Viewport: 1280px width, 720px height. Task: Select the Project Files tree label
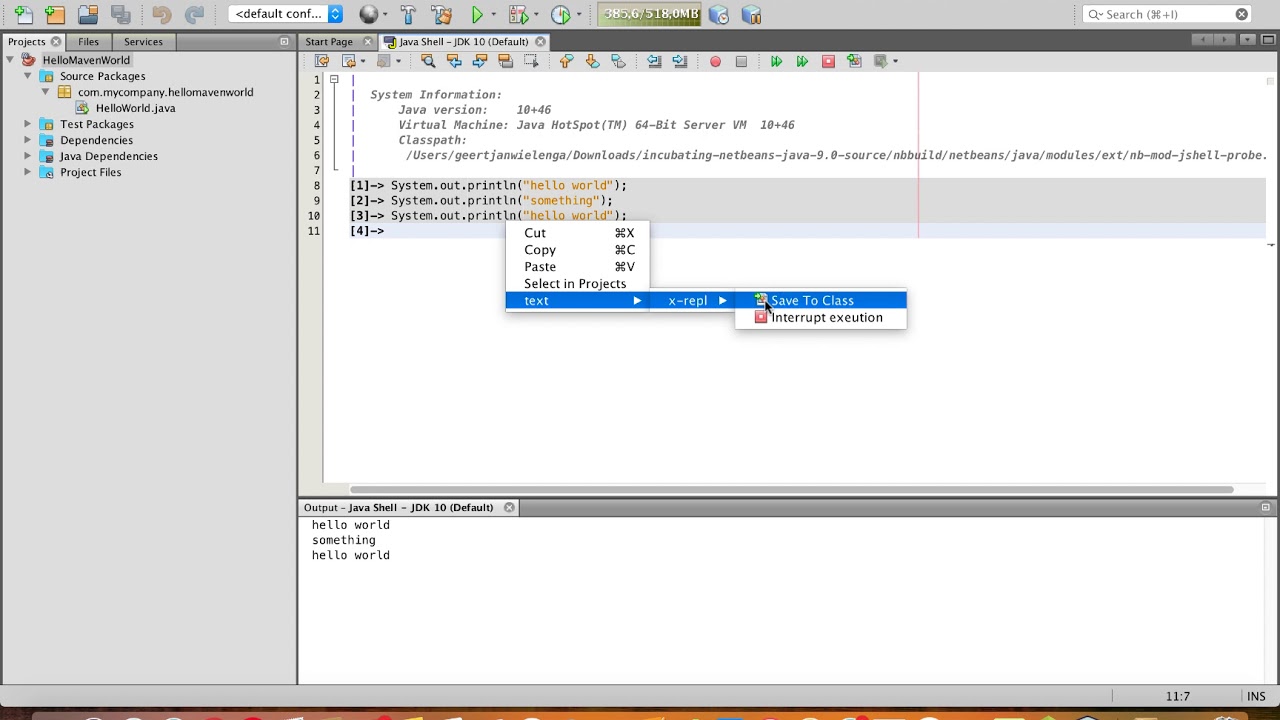coord(90,172)
